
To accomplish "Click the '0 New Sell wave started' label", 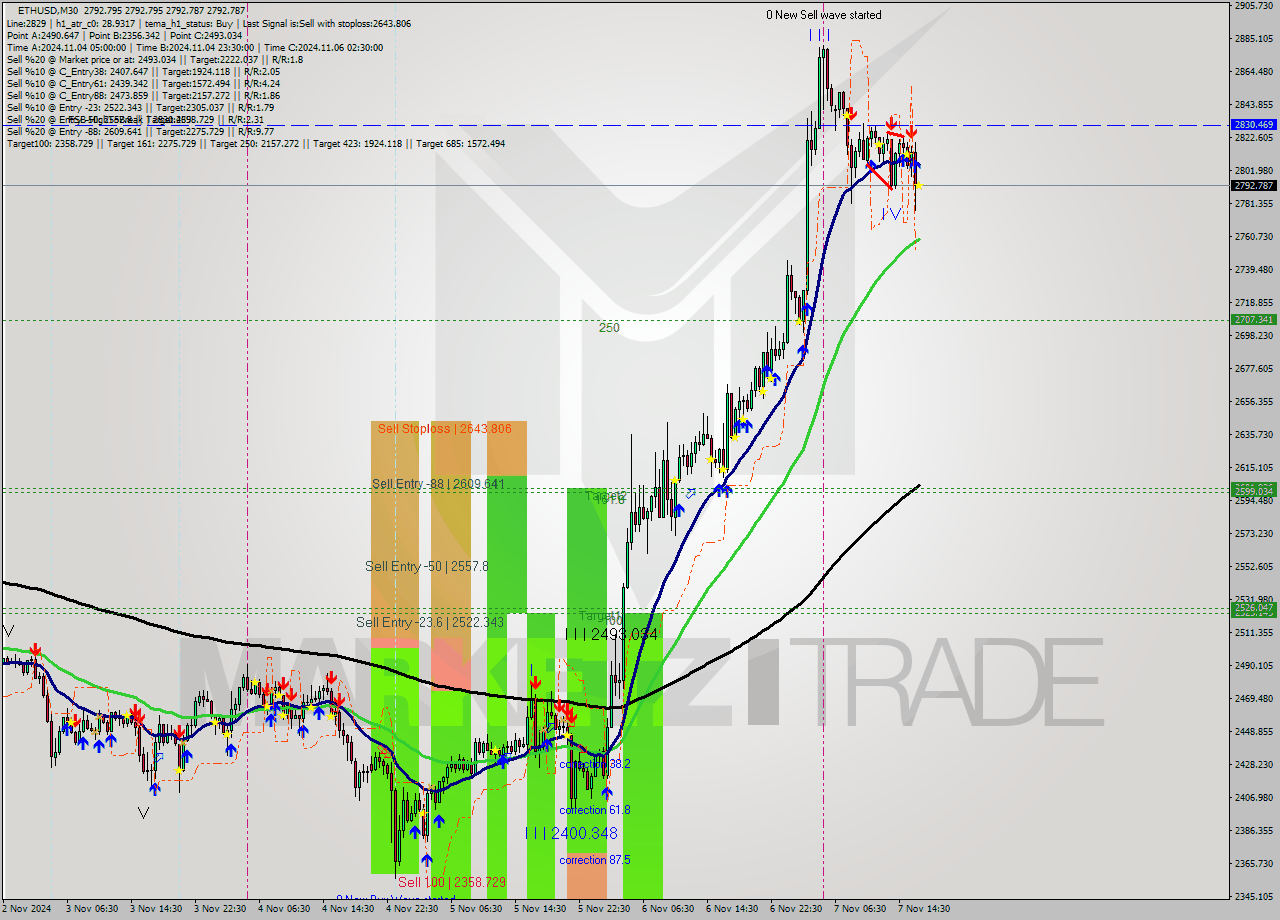I will pos(824,15).
